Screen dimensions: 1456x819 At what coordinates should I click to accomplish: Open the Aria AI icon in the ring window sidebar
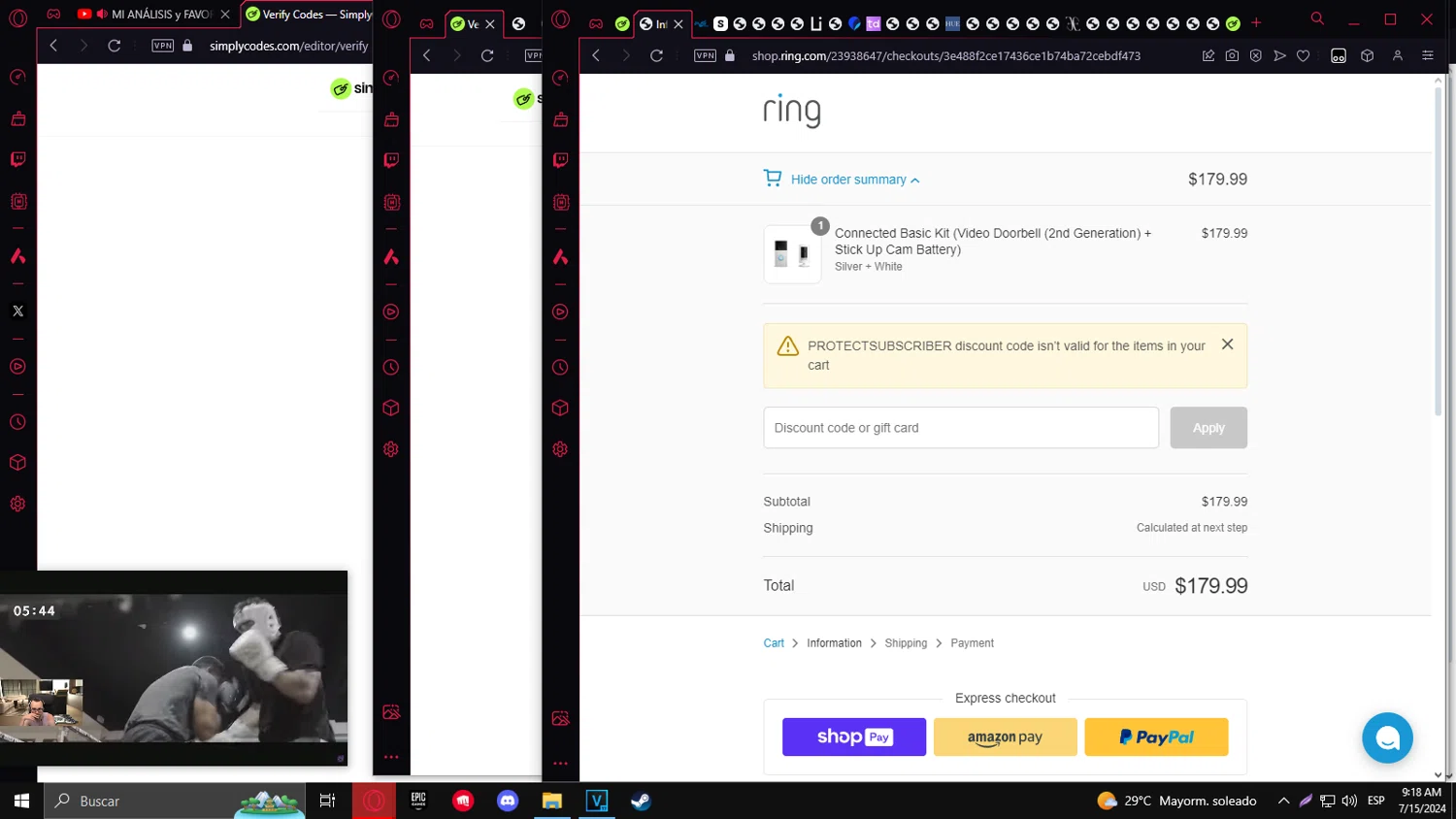[x=560, y=257]
